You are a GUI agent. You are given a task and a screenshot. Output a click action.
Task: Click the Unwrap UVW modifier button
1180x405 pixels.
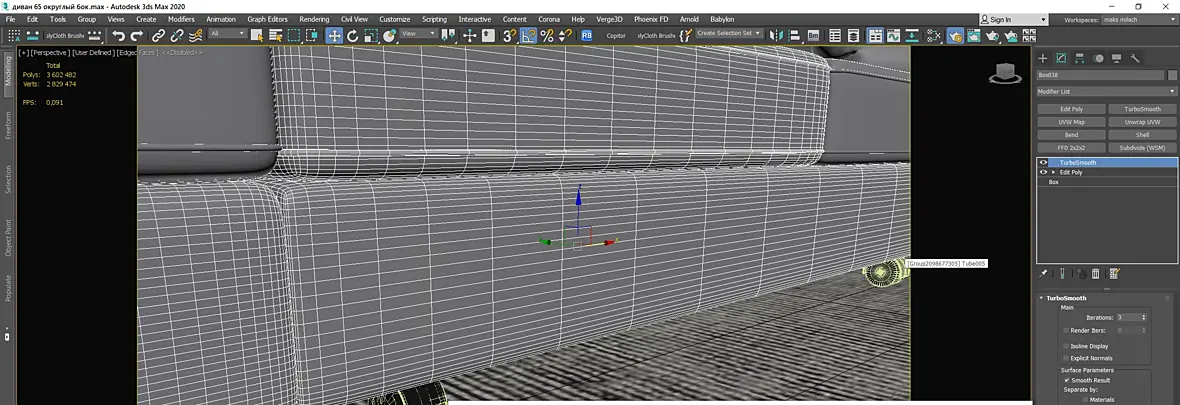(x=1142, y=122)
